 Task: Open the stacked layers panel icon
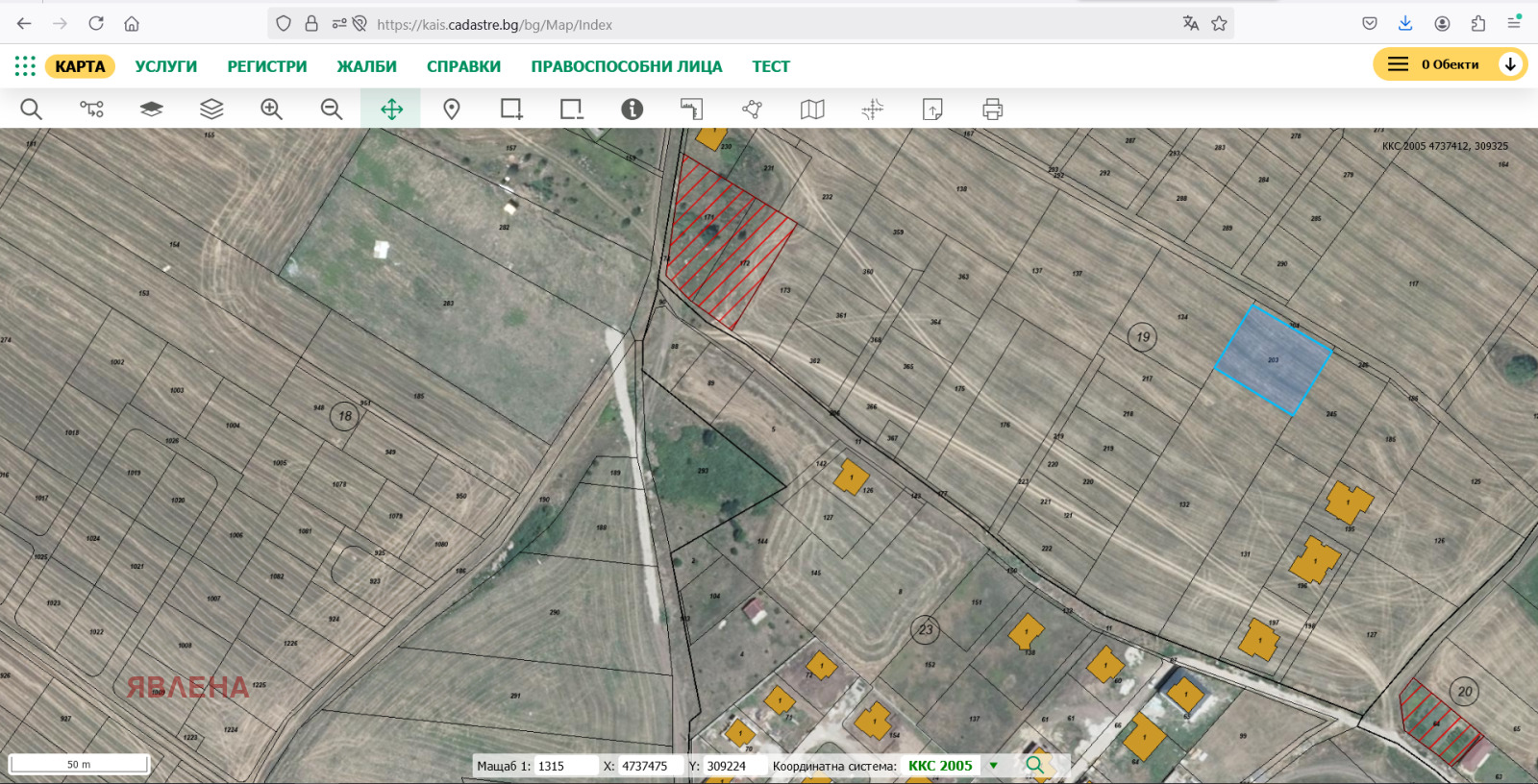(x=211, y=110)
